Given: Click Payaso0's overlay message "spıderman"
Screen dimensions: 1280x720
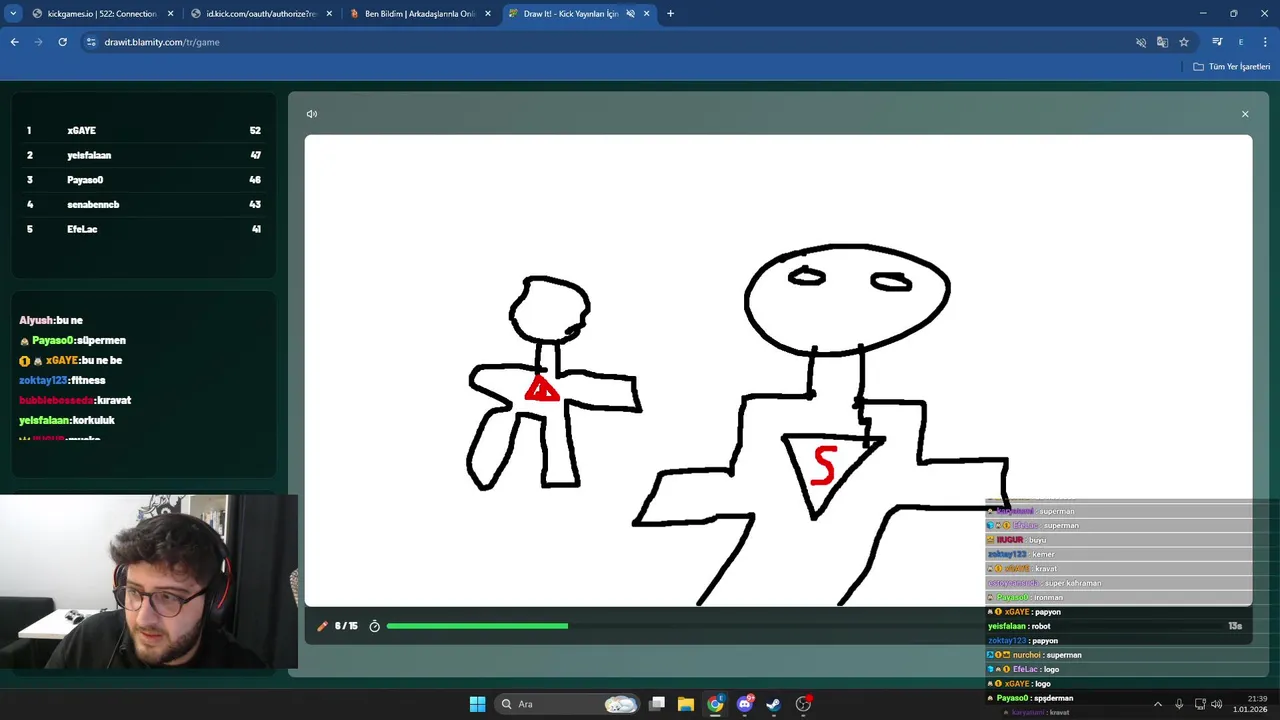Looking at the screenshot, I should coord(1054,698).
